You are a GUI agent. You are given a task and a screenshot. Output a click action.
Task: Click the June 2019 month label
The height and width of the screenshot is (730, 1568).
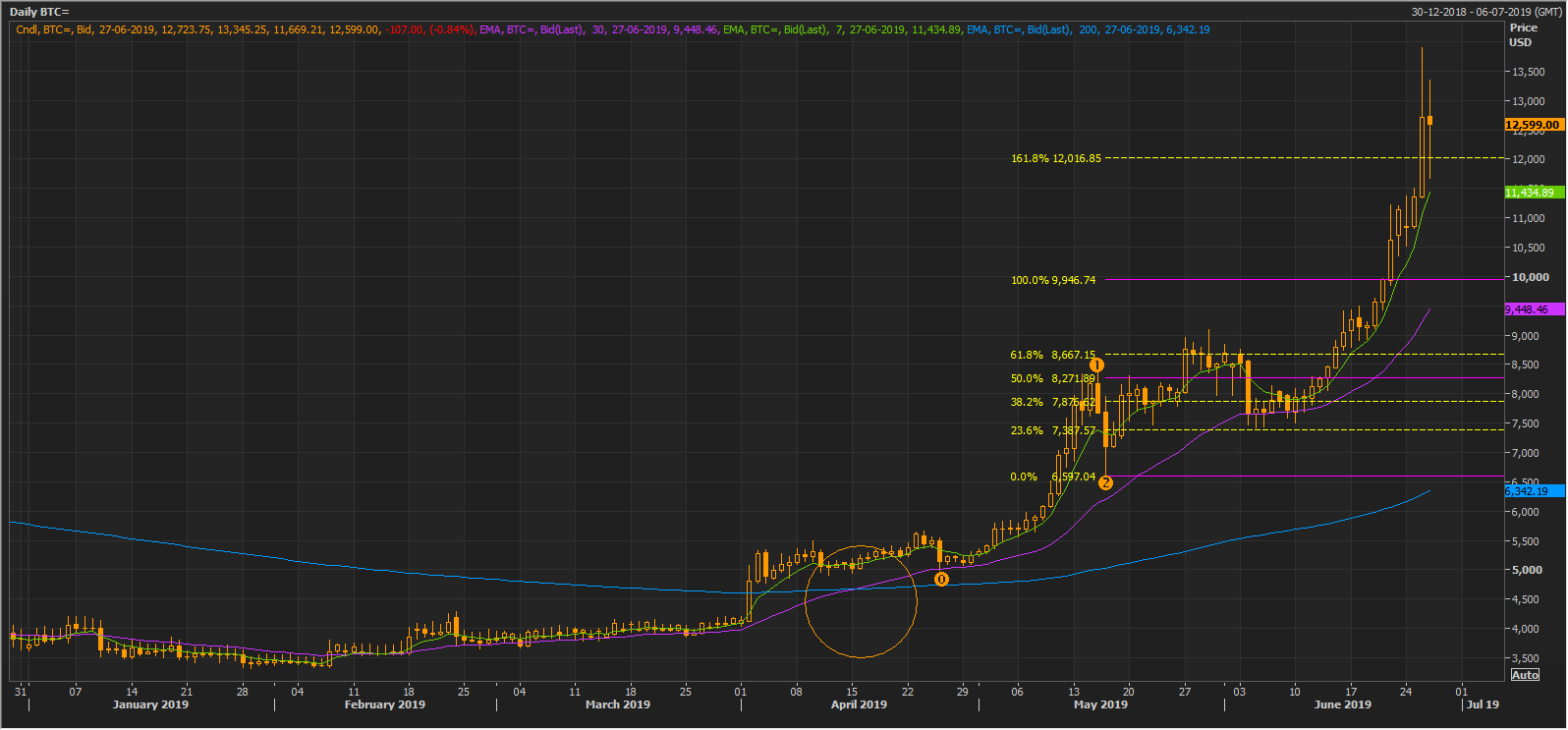(x=1342, y=704)
